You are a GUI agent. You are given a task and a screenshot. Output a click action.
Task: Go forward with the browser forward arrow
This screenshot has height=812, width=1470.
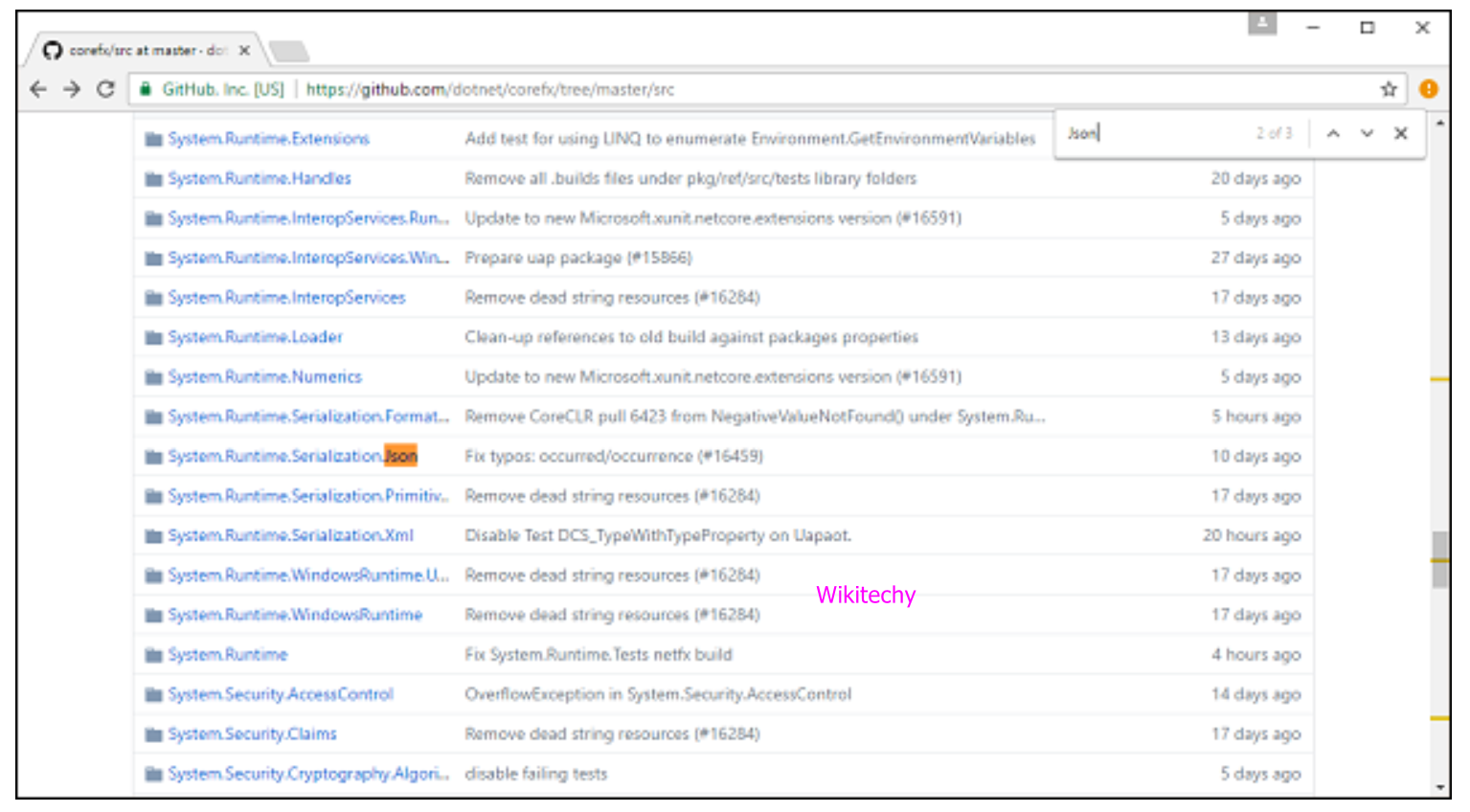72,89
